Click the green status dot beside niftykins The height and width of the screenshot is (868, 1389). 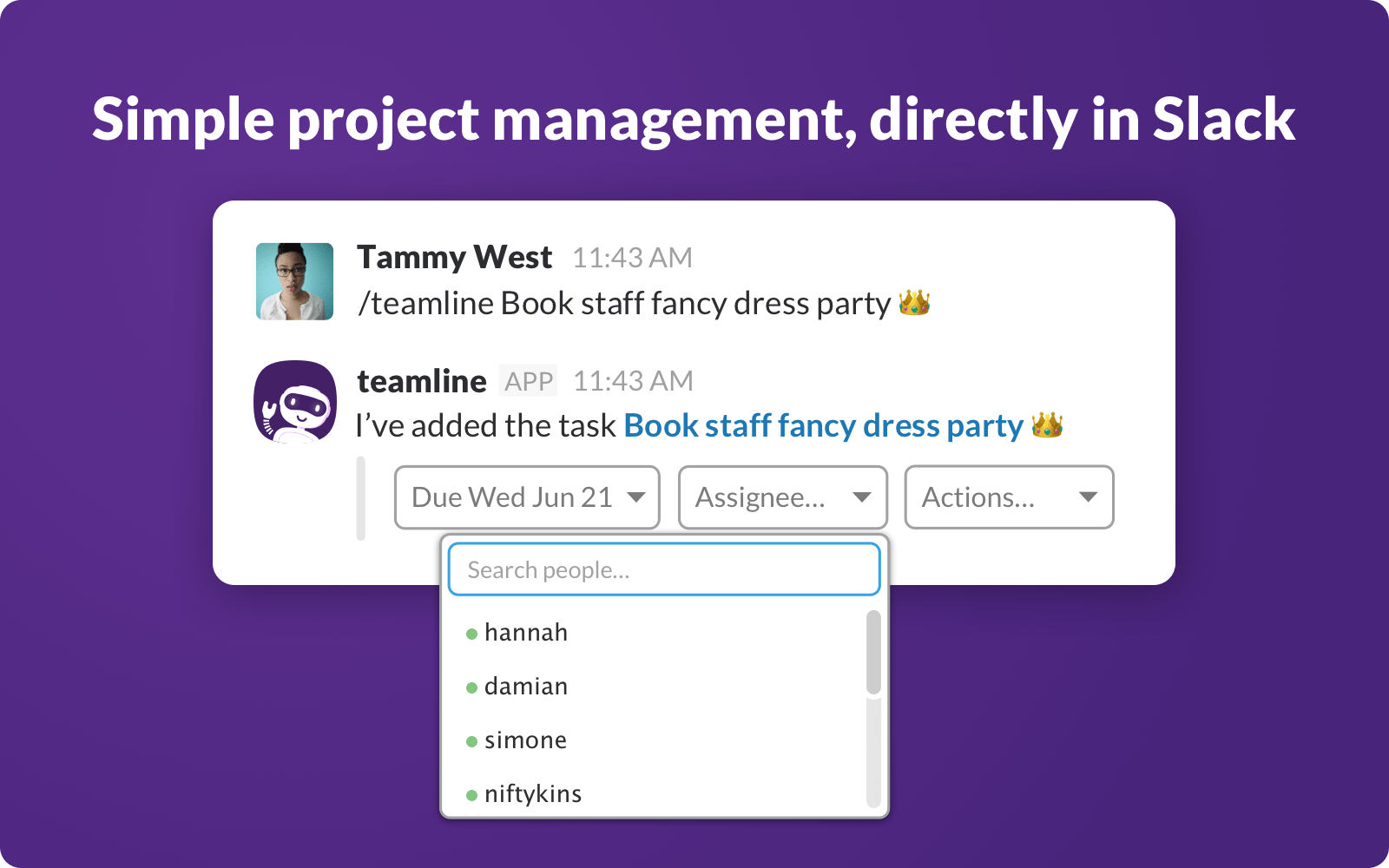[471, 796]
